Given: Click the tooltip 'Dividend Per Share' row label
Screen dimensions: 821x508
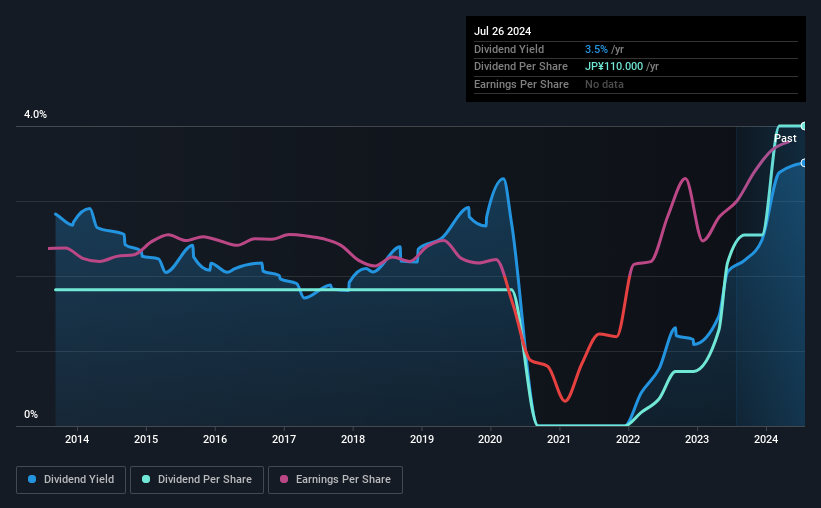Looking at the screenshot, I should 521,67.
